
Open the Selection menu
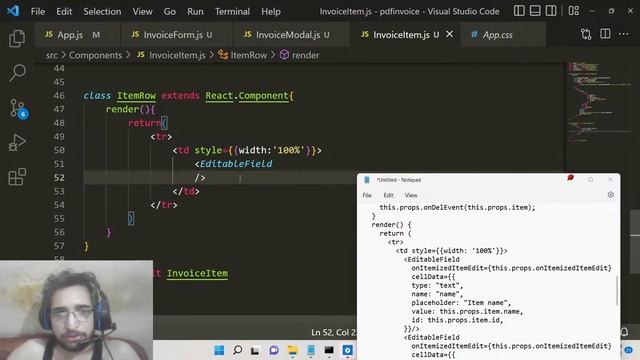[102, 11]
